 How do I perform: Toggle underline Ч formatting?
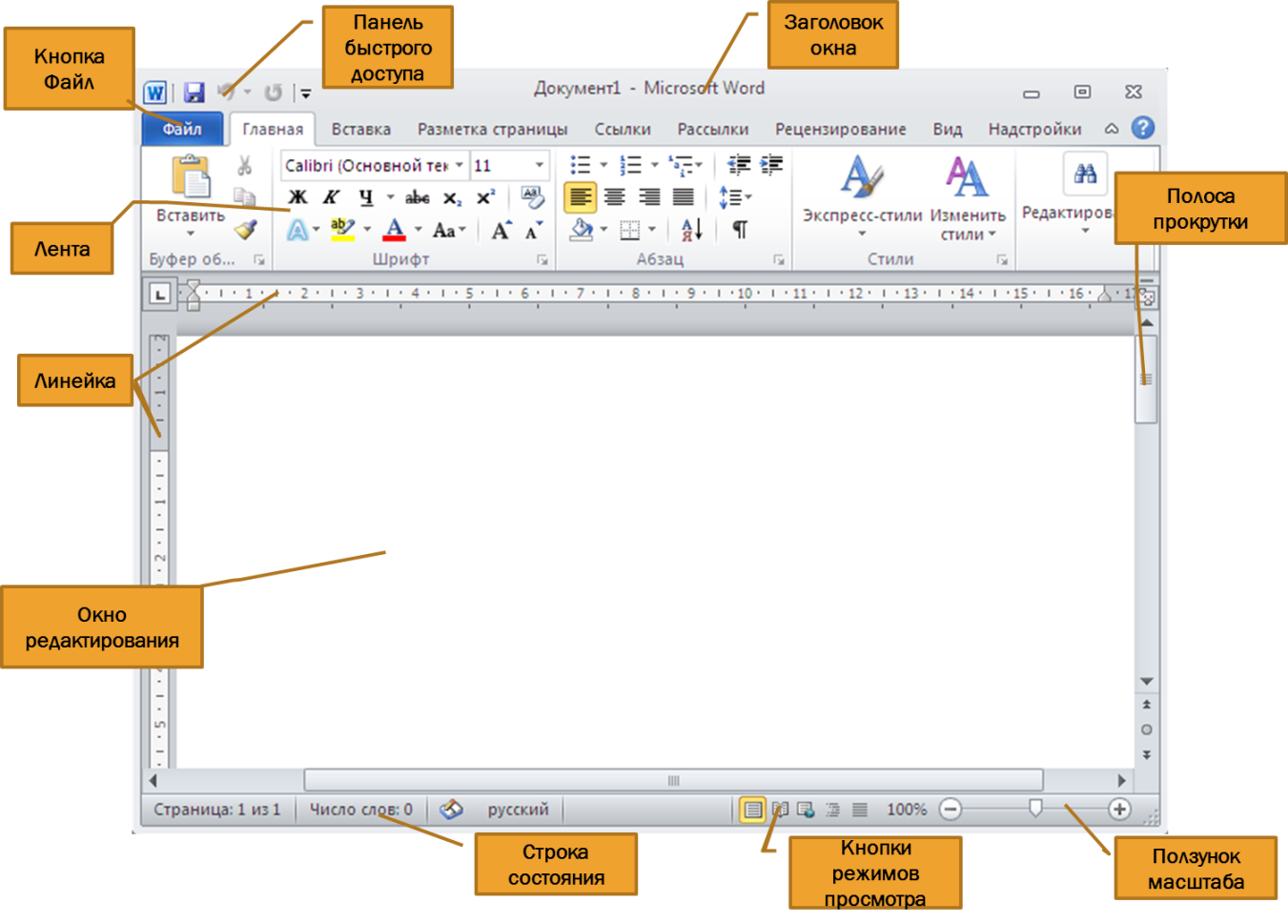365,197
